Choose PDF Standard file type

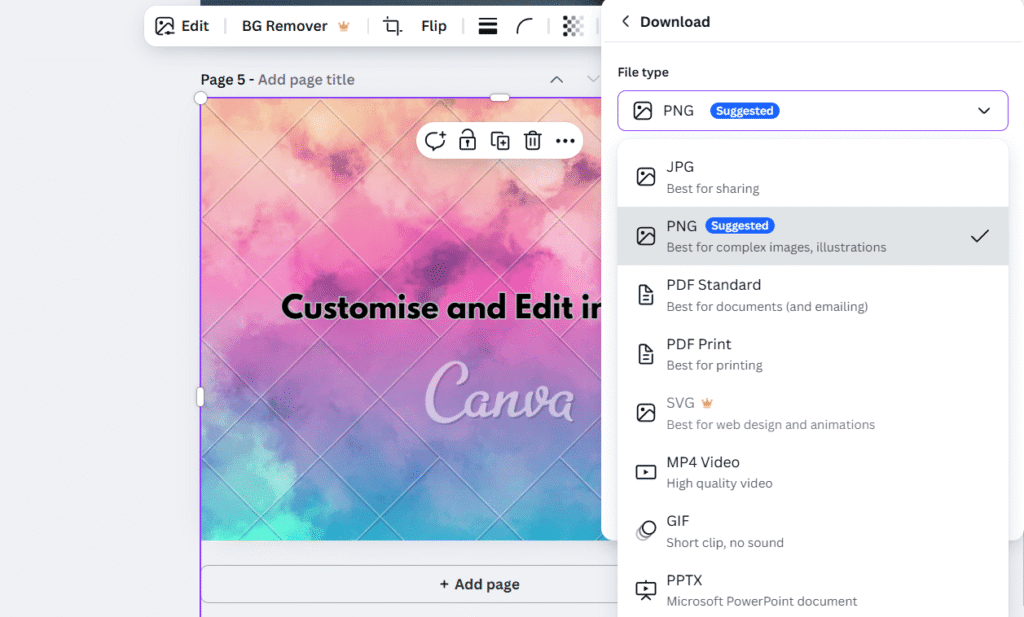(x=812, y=295)
